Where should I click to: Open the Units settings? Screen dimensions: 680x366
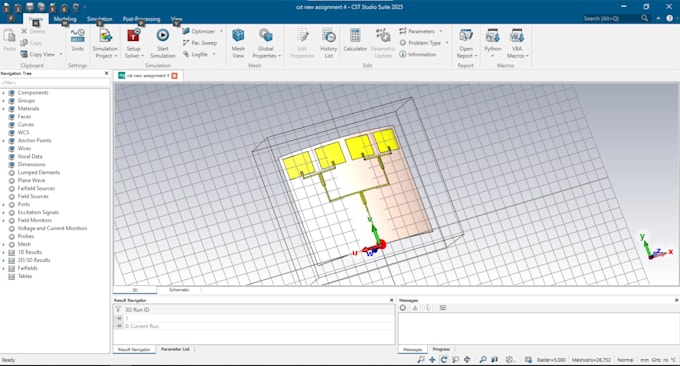[78, 40]
